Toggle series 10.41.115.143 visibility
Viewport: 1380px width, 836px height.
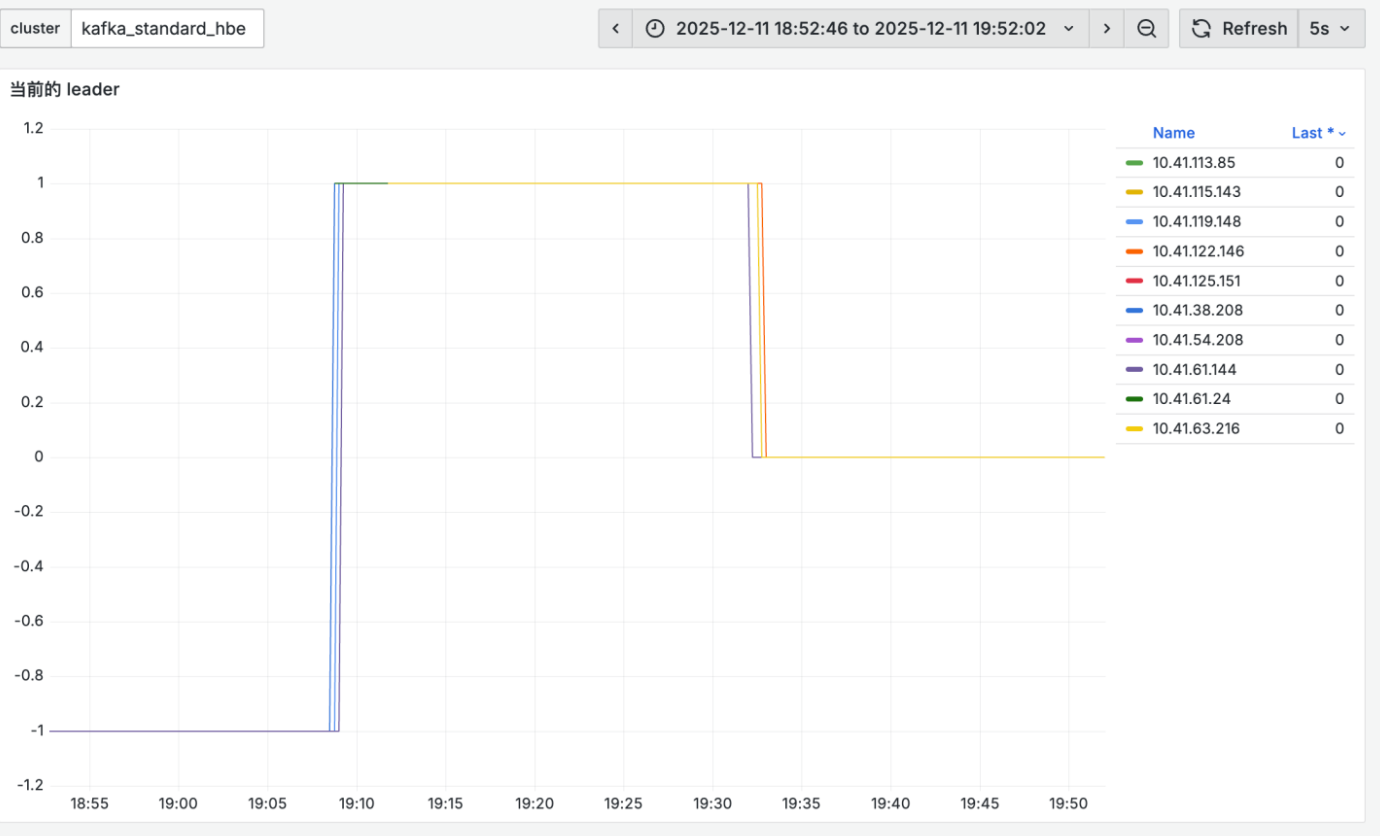(1196, 192)
